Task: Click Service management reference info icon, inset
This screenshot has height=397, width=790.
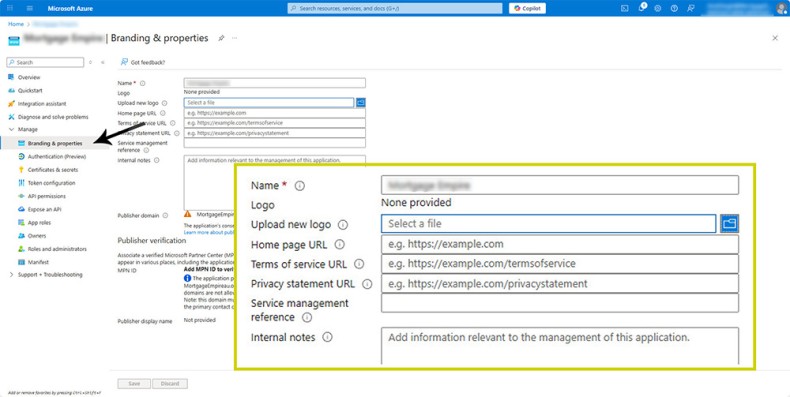Action: [x=307, y=317]
